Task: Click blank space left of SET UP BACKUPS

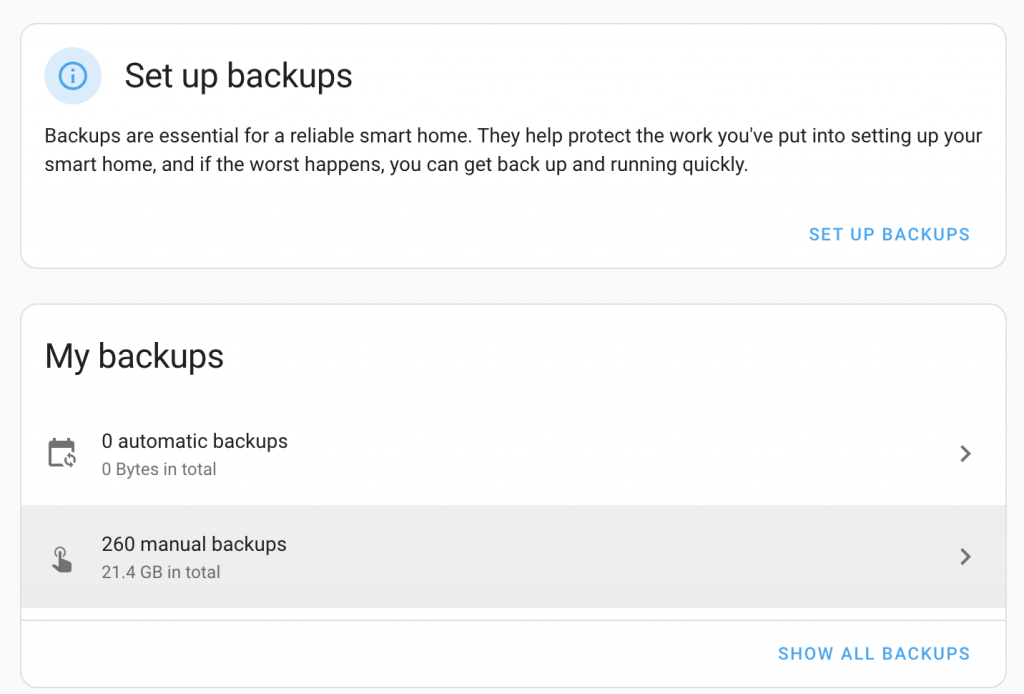Action: (x=400, y=234)
